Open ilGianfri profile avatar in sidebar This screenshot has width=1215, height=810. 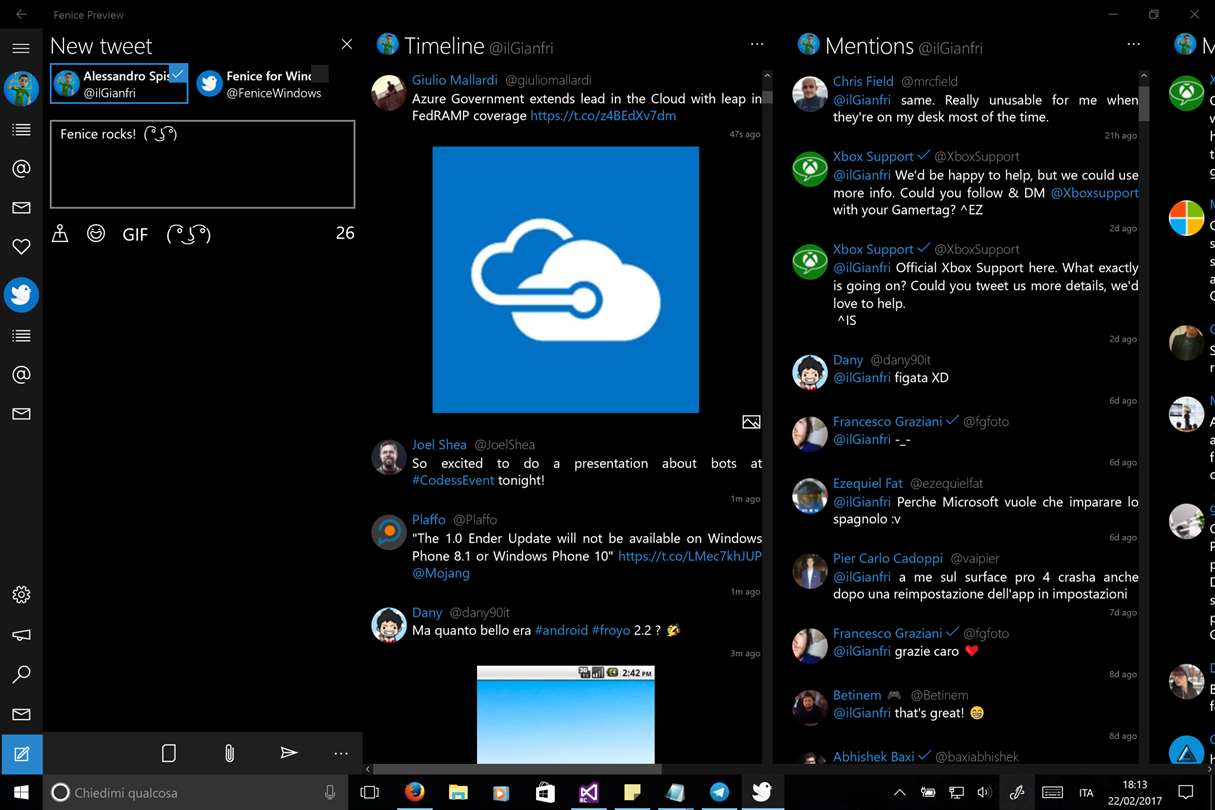(x=21, y=88)
